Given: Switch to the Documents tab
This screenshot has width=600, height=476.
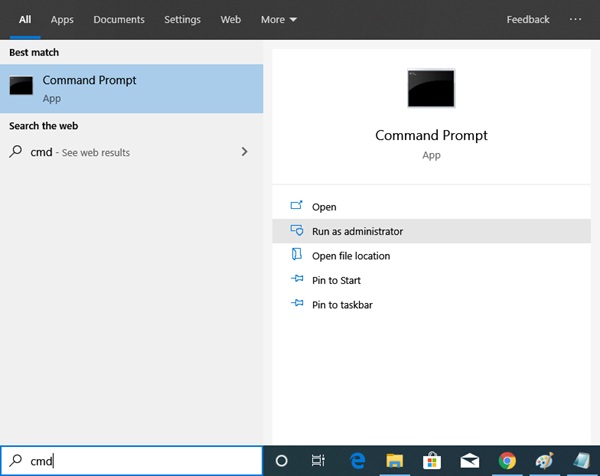Looking at the screenshot, I should (x=119, y=19).
